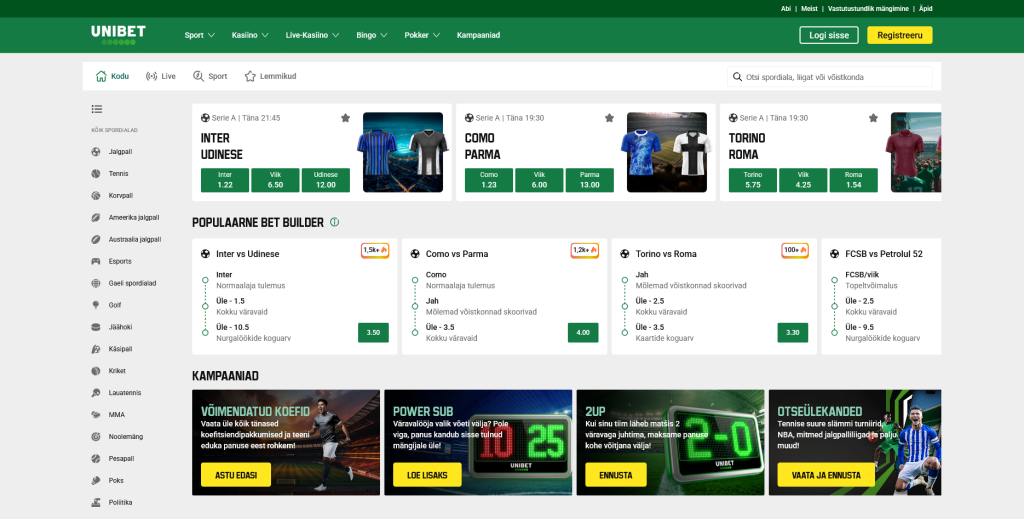1024x519 pixels.
Task: Bet on Inter at 1.22
Action: click(225, 180)
